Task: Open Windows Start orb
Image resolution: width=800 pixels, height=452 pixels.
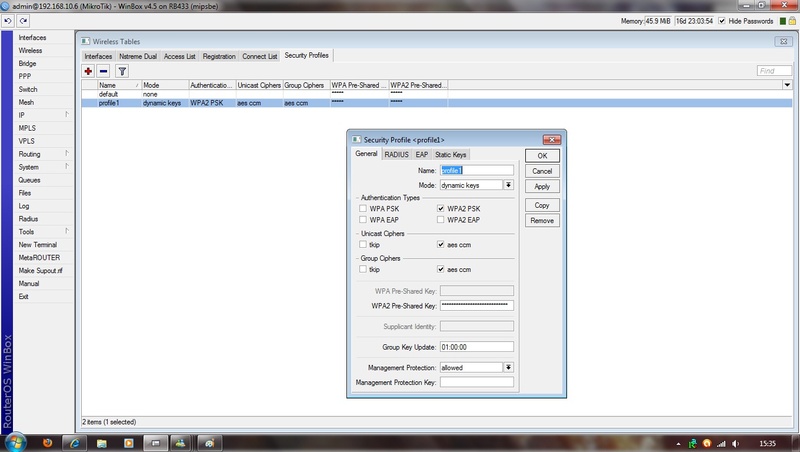Action: click(15, 442)
